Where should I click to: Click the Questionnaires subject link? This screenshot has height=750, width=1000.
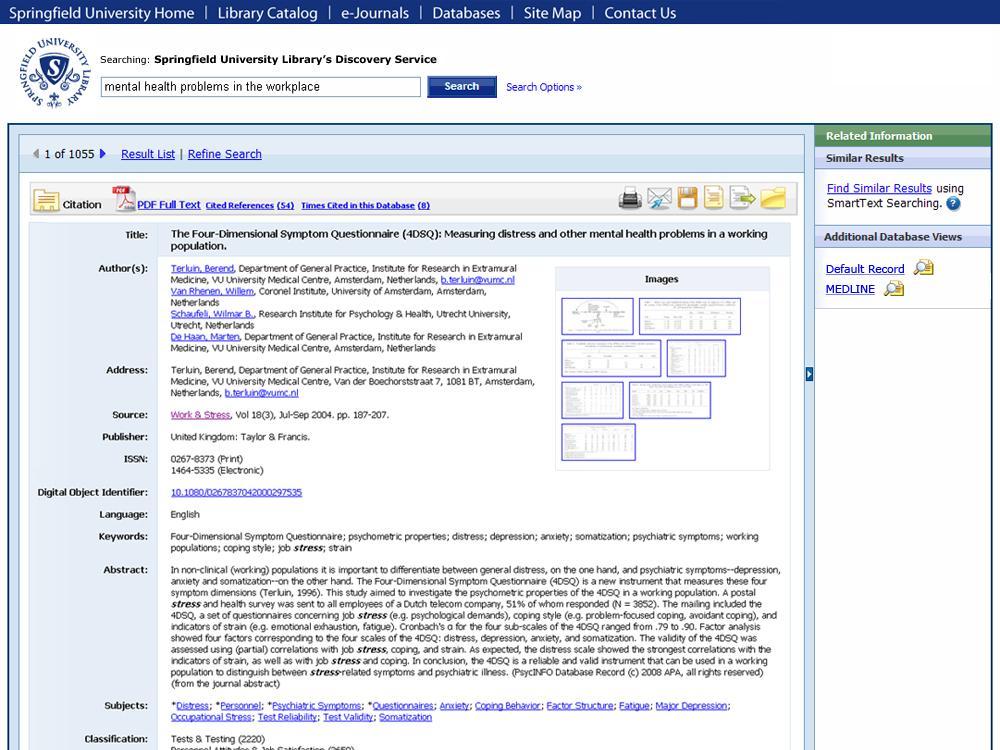[403, 705]
